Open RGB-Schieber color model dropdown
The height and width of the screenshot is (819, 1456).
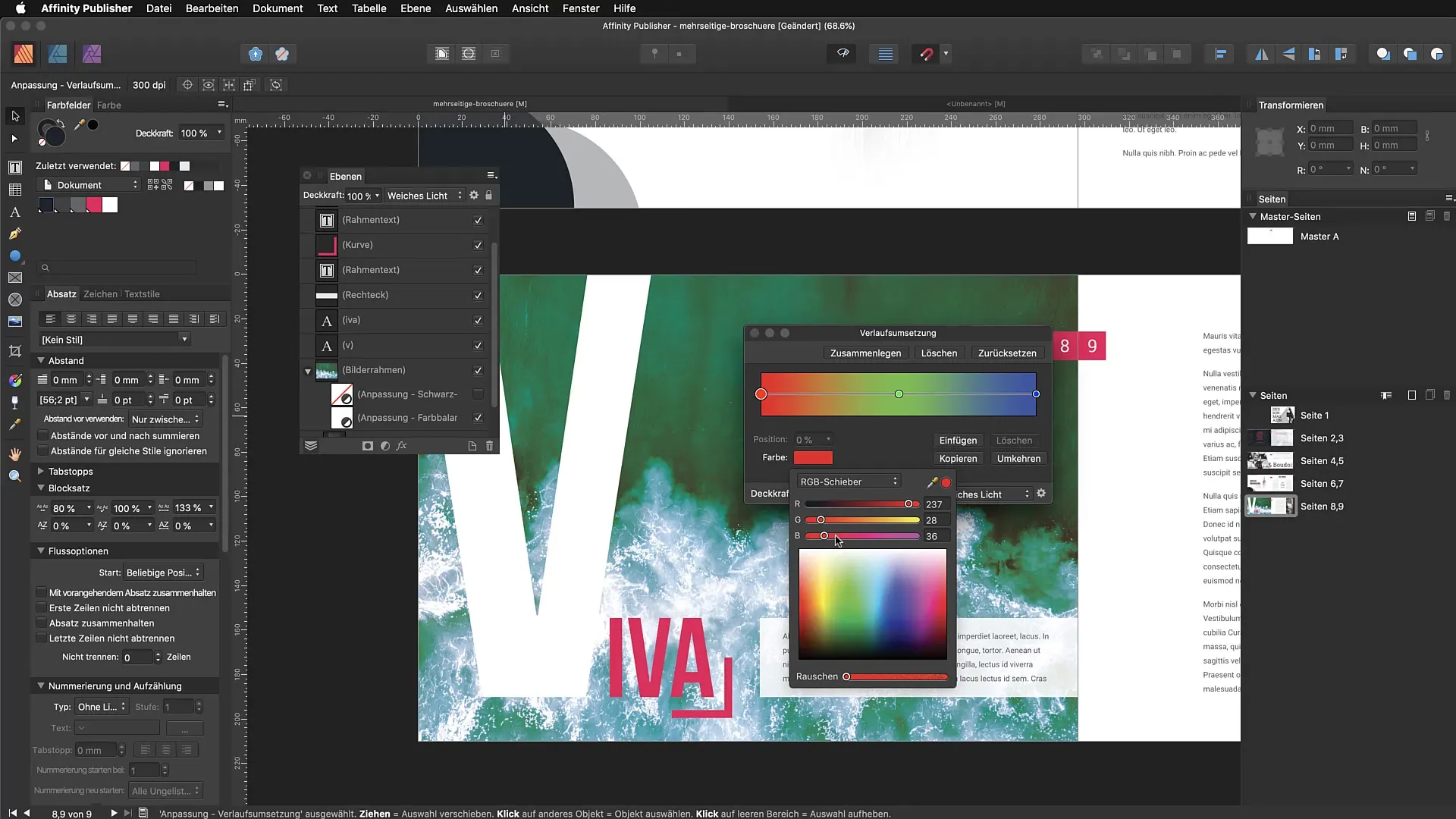848,482
